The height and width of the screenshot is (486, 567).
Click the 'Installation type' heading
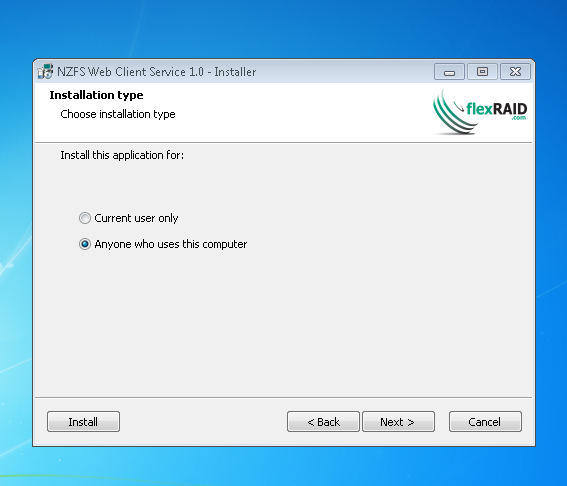pyautogui.click(x=96, y=95)
